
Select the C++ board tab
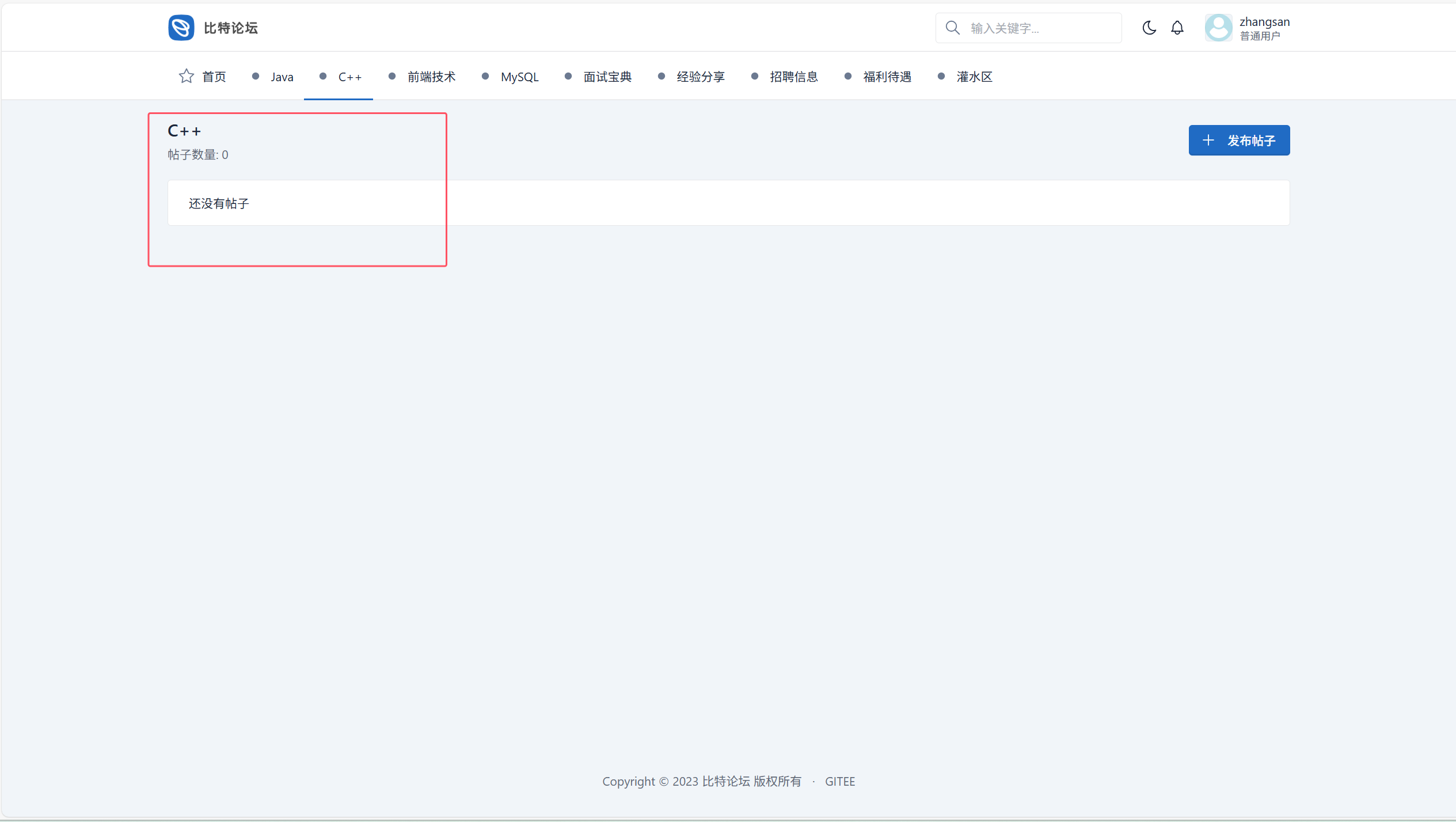349,77
